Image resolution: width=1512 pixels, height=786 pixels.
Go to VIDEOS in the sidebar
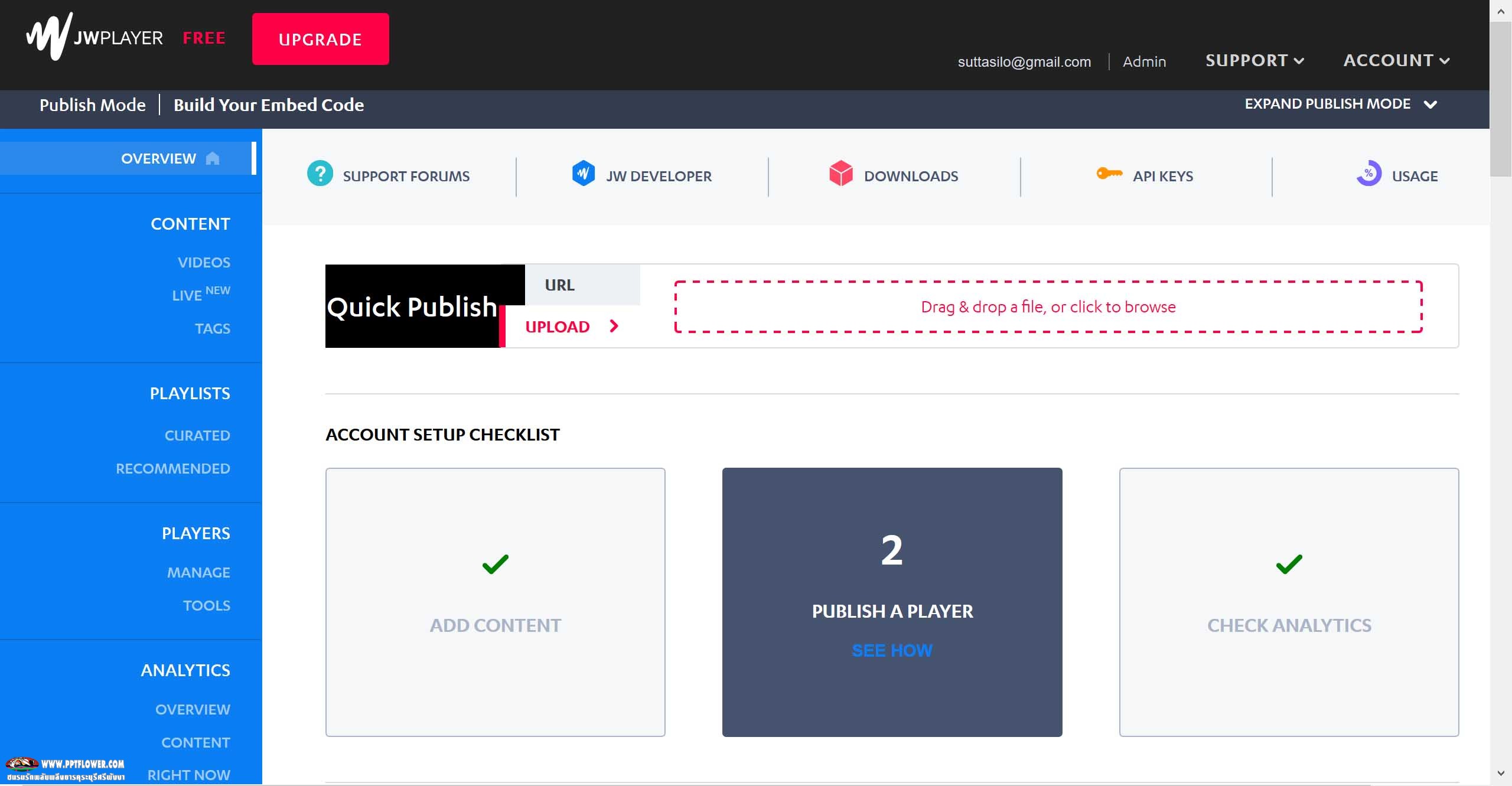[x=204, y=262]
